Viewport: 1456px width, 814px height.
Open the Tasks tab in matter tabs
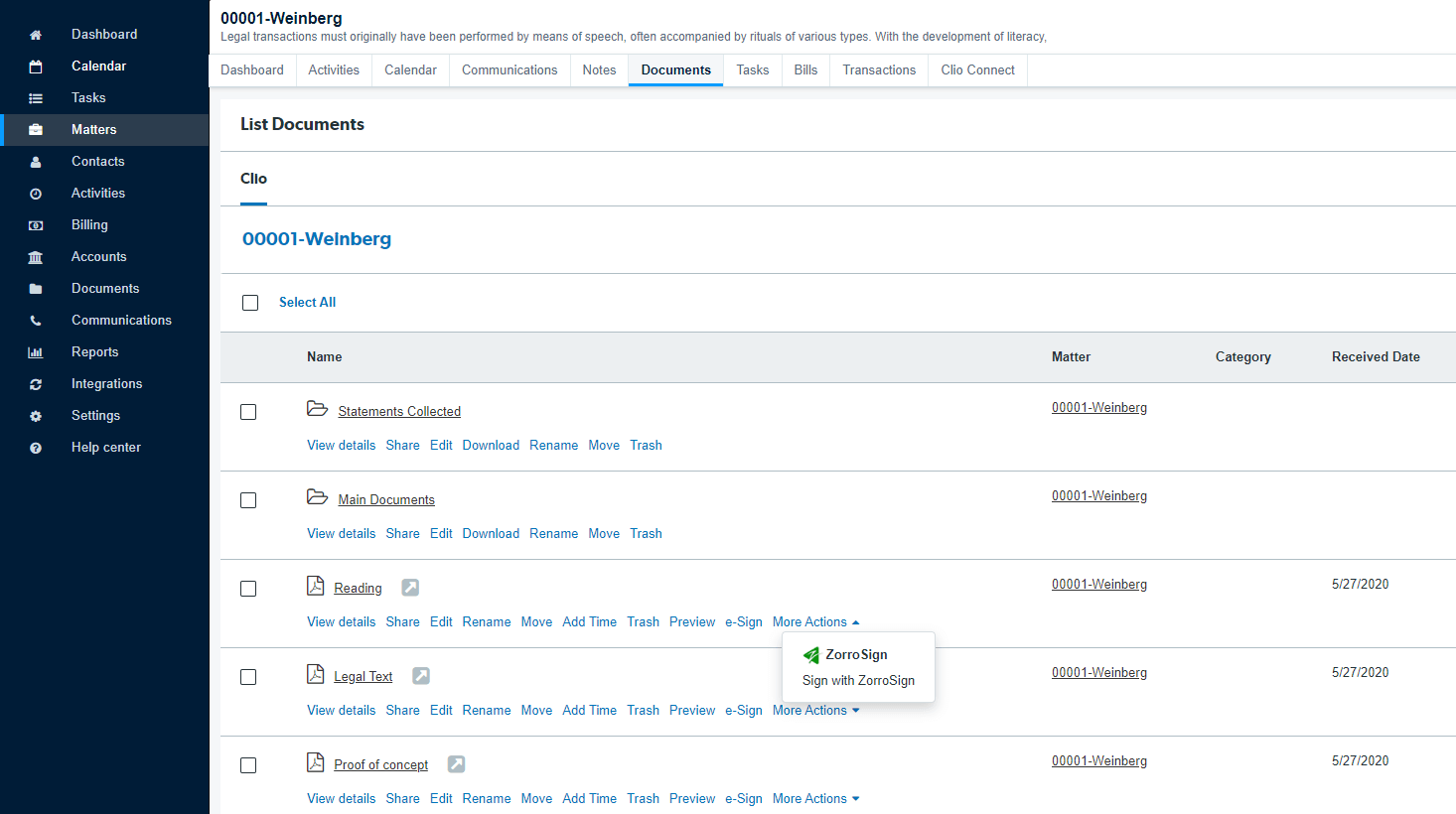(753, 70)
